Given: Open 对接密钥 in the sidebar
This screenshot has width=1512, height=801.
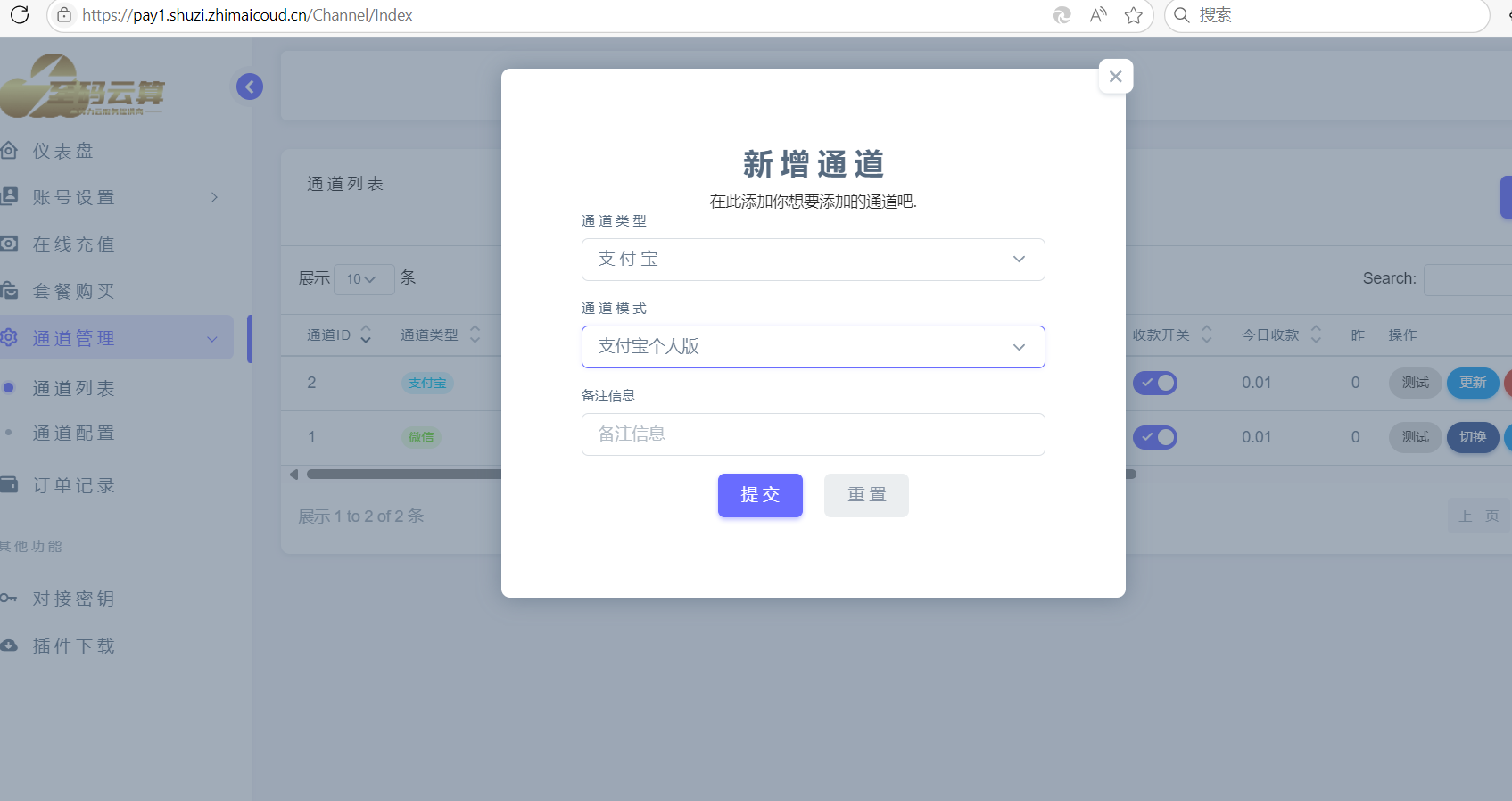Looking at the screenshot, I should tap(74, 599).
